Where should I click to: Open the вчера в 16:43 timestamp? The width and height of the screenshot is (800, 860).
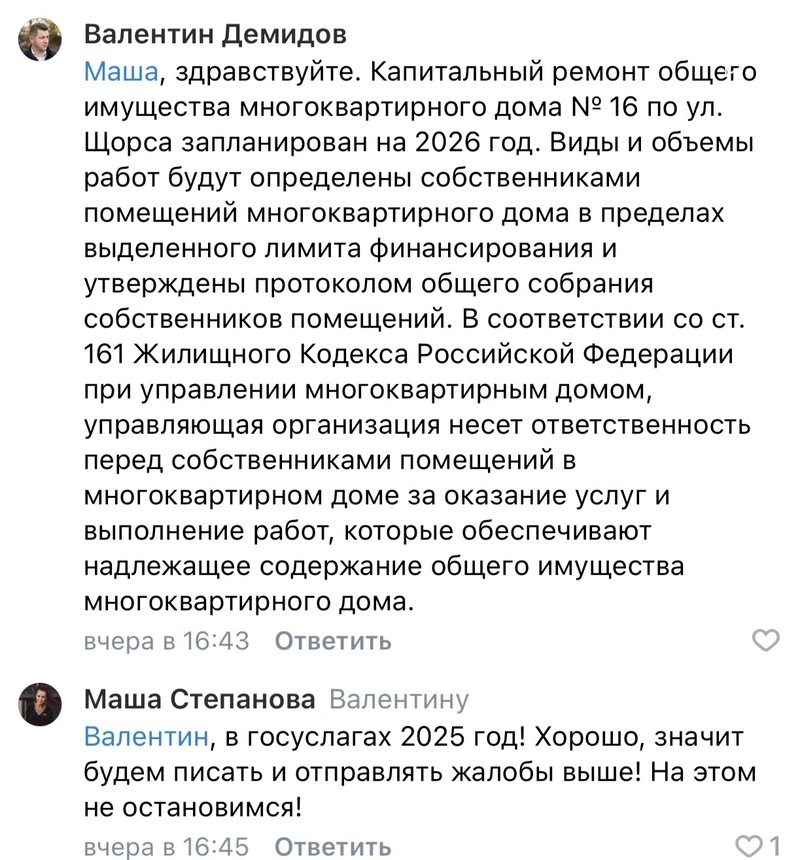[167, 641]
